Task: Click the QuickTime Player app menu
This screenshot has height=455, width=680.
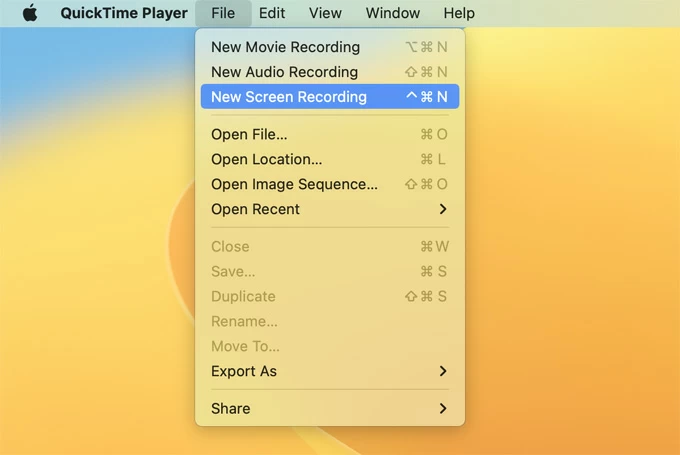Action: [x=123, y=13]
